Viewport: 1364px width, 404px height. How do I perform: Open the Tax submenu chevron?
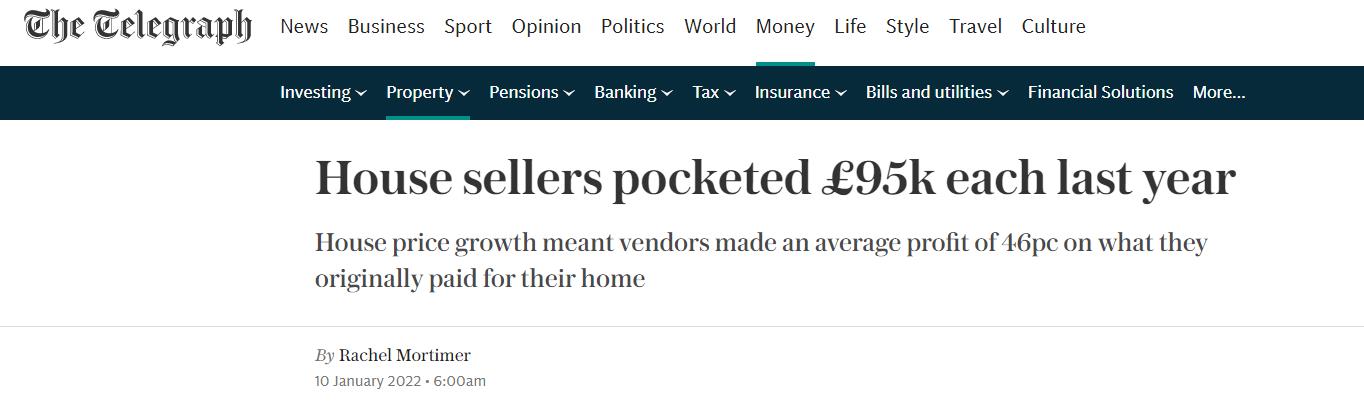(x=730, y=93)
